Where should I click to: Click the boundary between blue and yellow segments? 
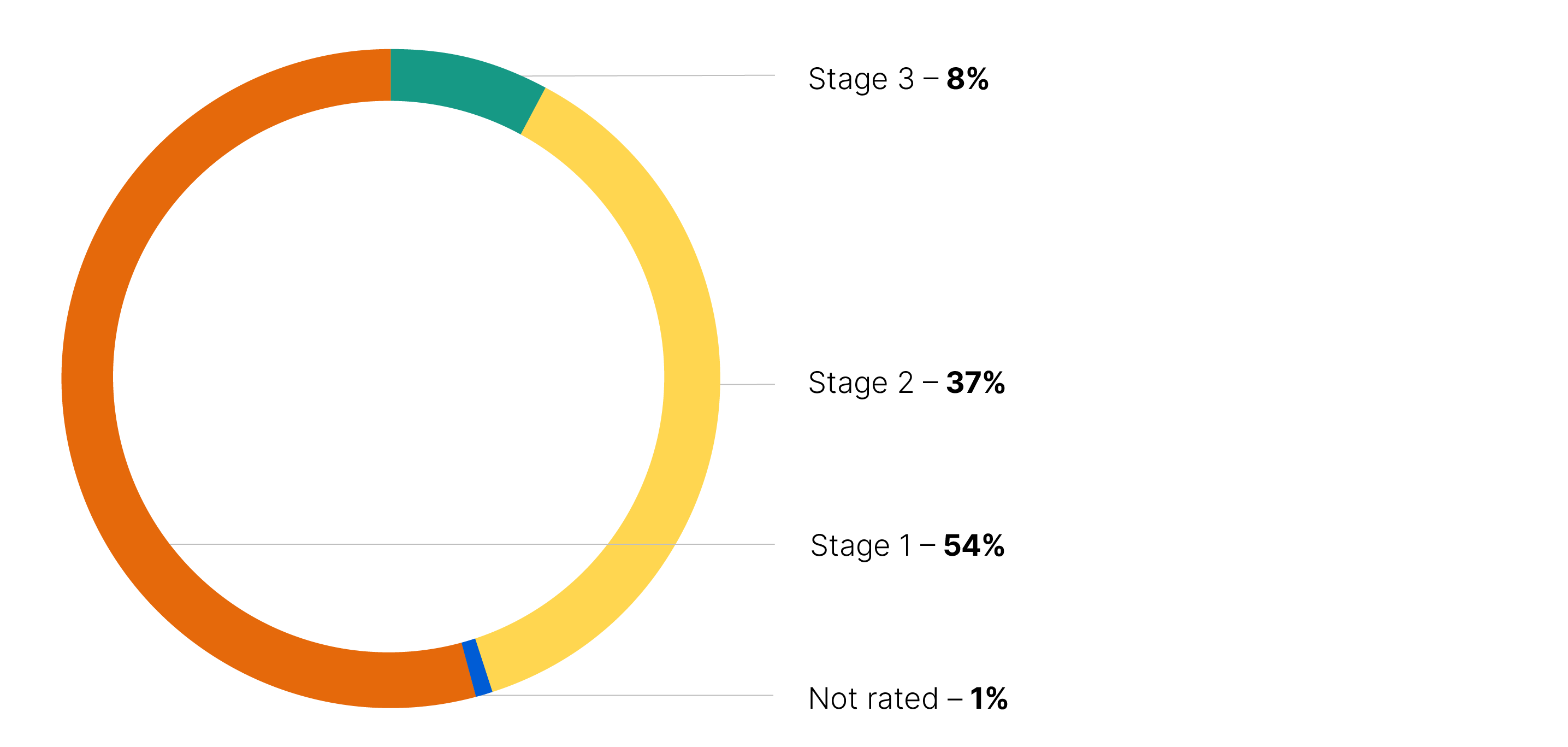coord(483,666)
